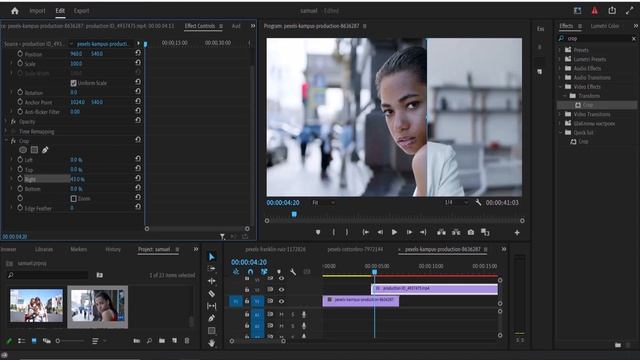Create ellipse mask for Crop effect
Image resolution: width=640 pixels, height=360 pixels.
[23, 150]
